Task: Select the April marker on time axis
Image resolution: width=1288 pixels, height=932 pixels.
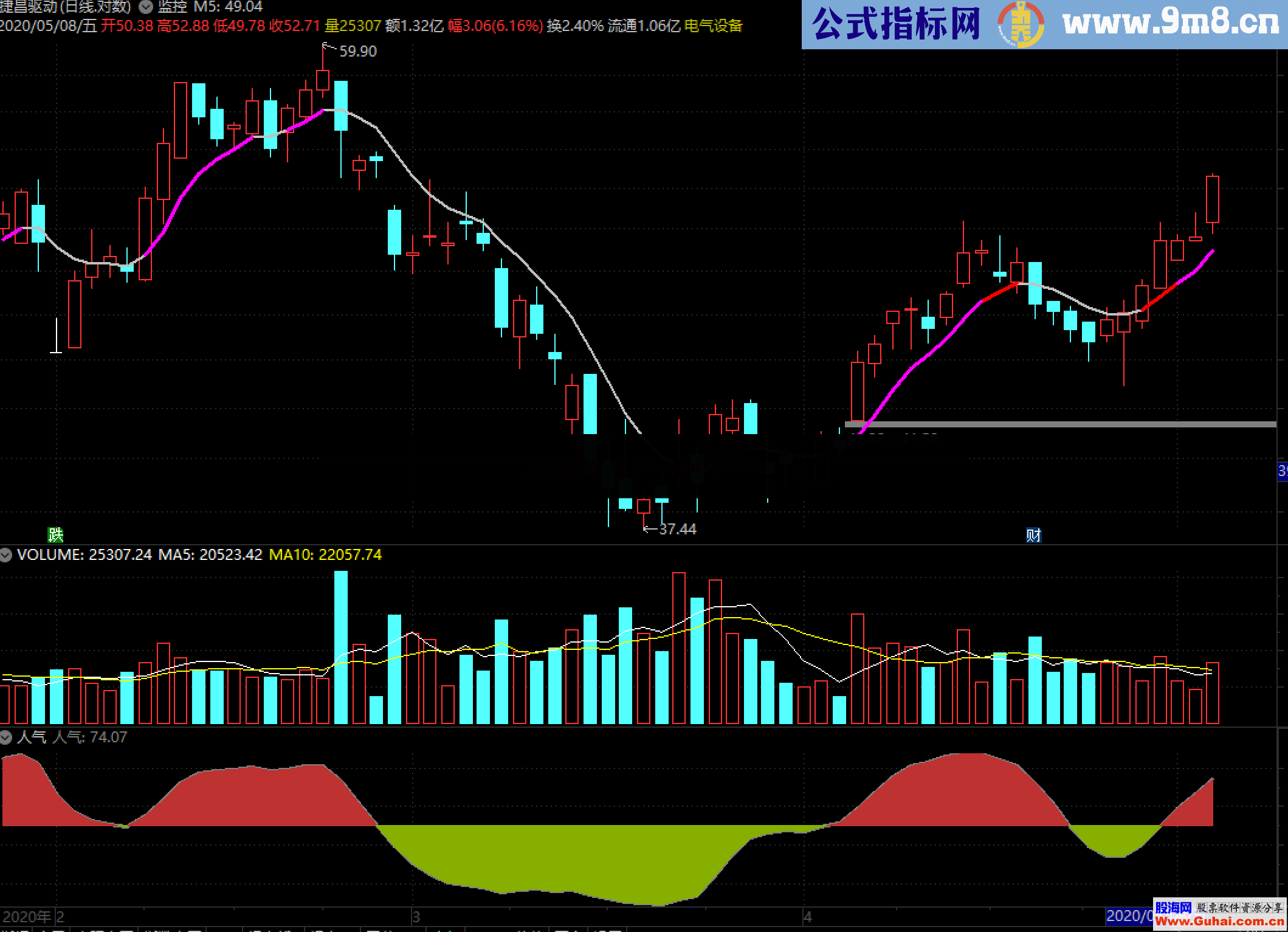Action: tap(807, 916)
